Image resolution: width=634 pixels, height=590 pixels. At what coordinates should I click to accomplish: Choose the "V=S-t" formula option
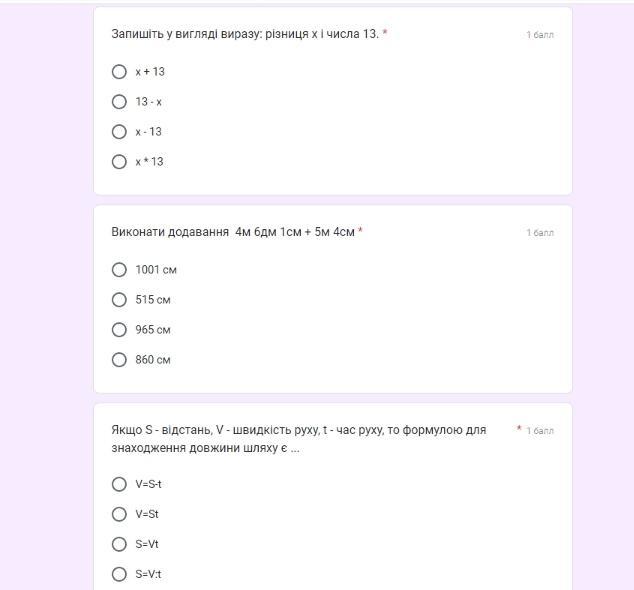click(119, 485)
